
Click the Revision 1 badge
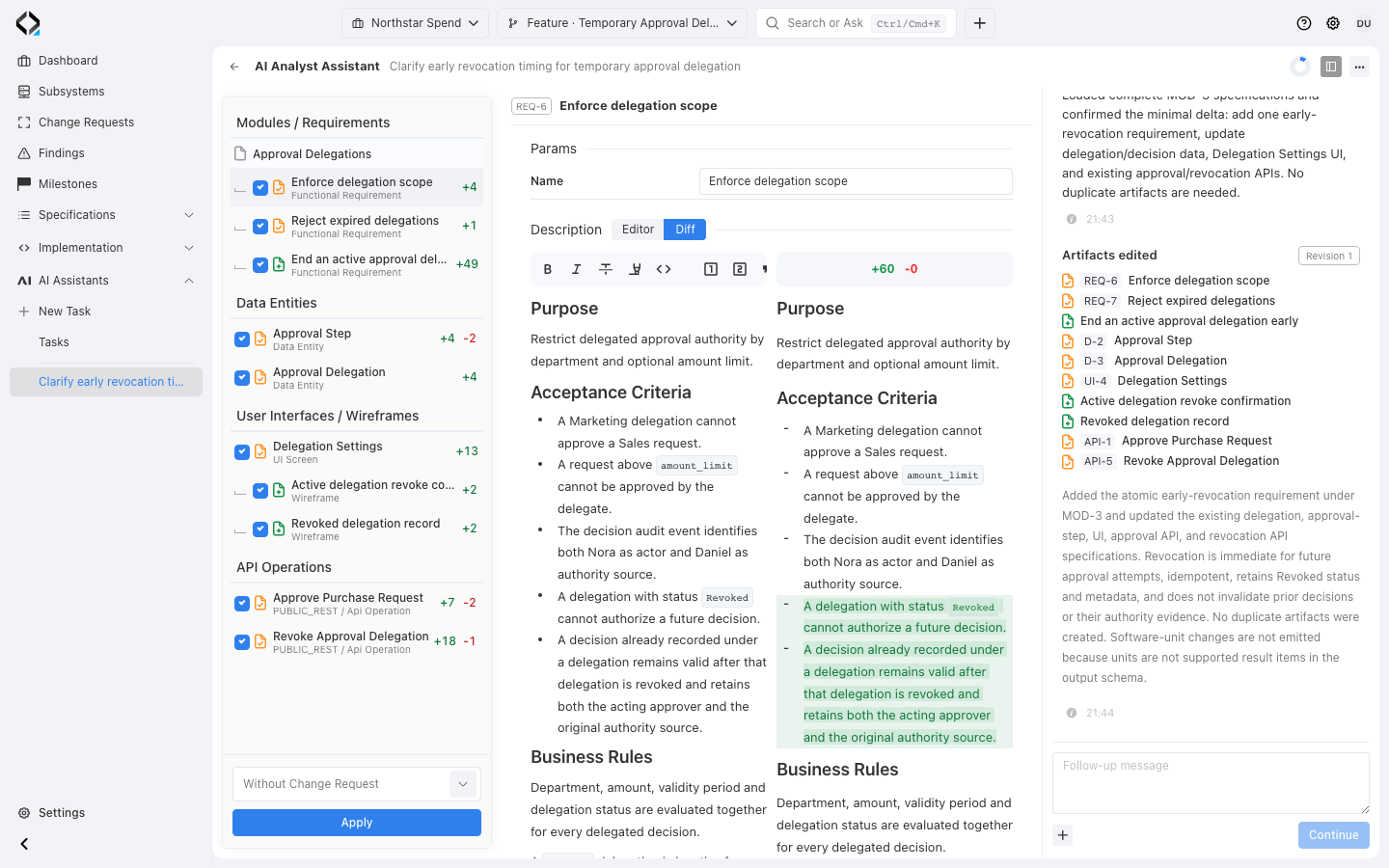[x=1329, y=256]
